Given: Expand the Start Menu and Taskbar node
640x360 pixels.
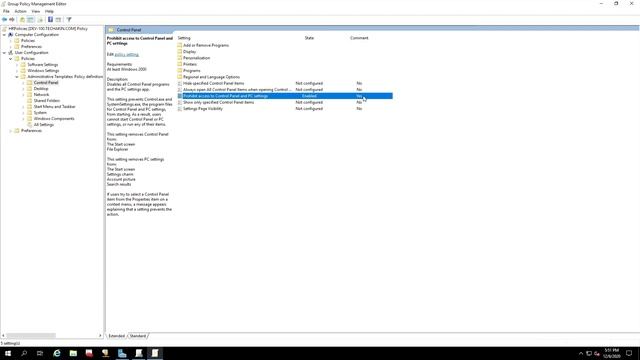Looking at the screenshot, I should (23, 107).
